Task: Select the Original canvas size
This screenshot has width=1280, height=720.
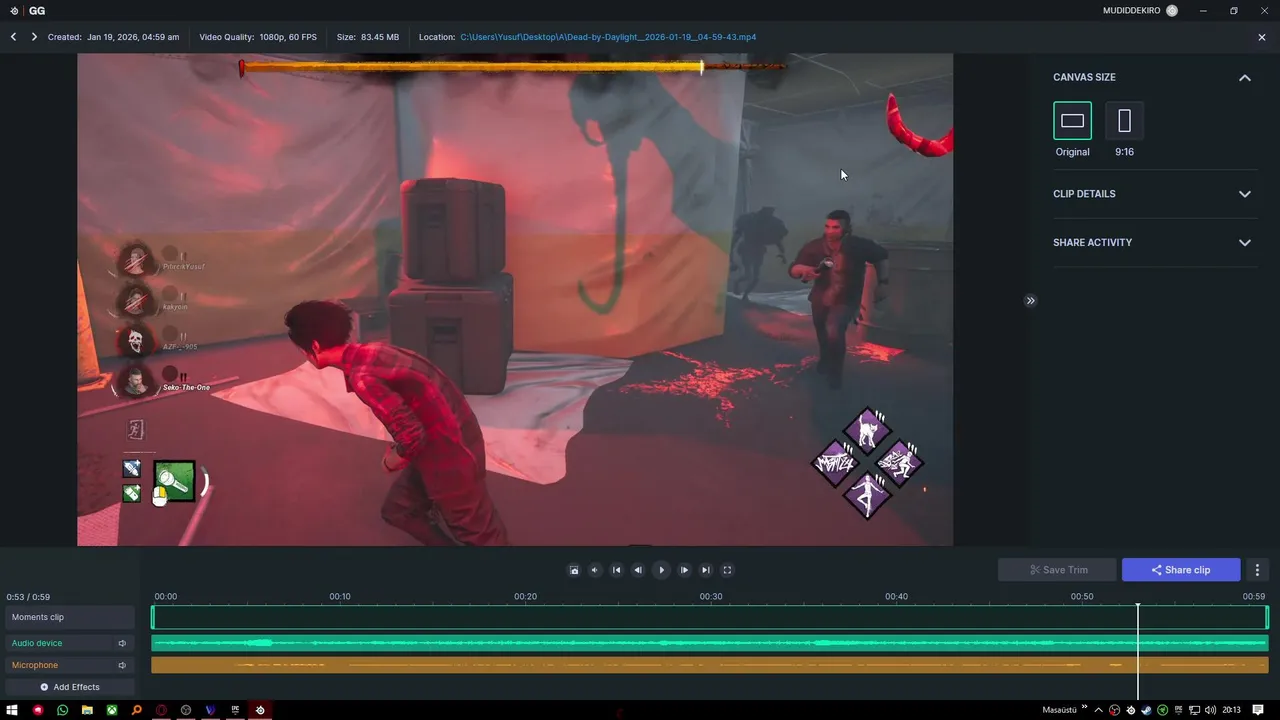Action: (x=1072, y=121)
